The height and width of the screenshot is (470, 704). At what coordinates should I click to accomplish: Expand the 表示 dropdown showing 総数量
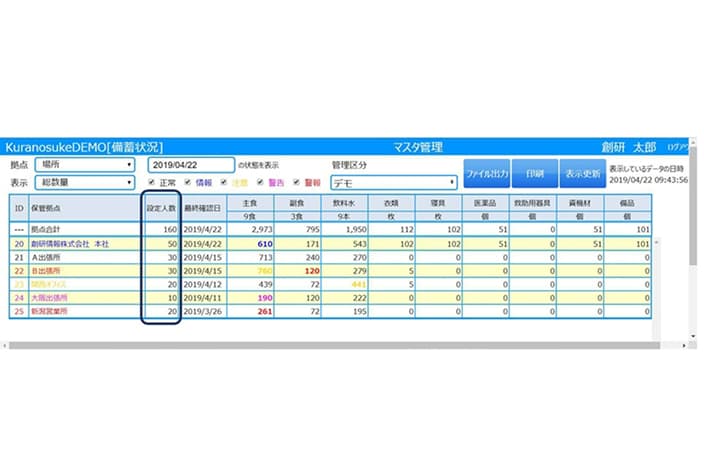tap(84, 183)
